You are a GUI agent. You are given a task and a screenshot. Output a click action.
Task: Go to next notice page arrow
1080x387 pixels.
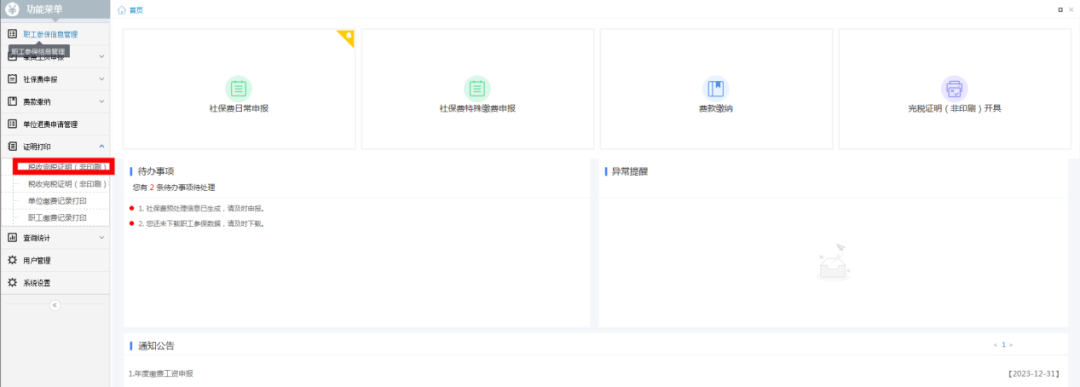point(1011,344)
